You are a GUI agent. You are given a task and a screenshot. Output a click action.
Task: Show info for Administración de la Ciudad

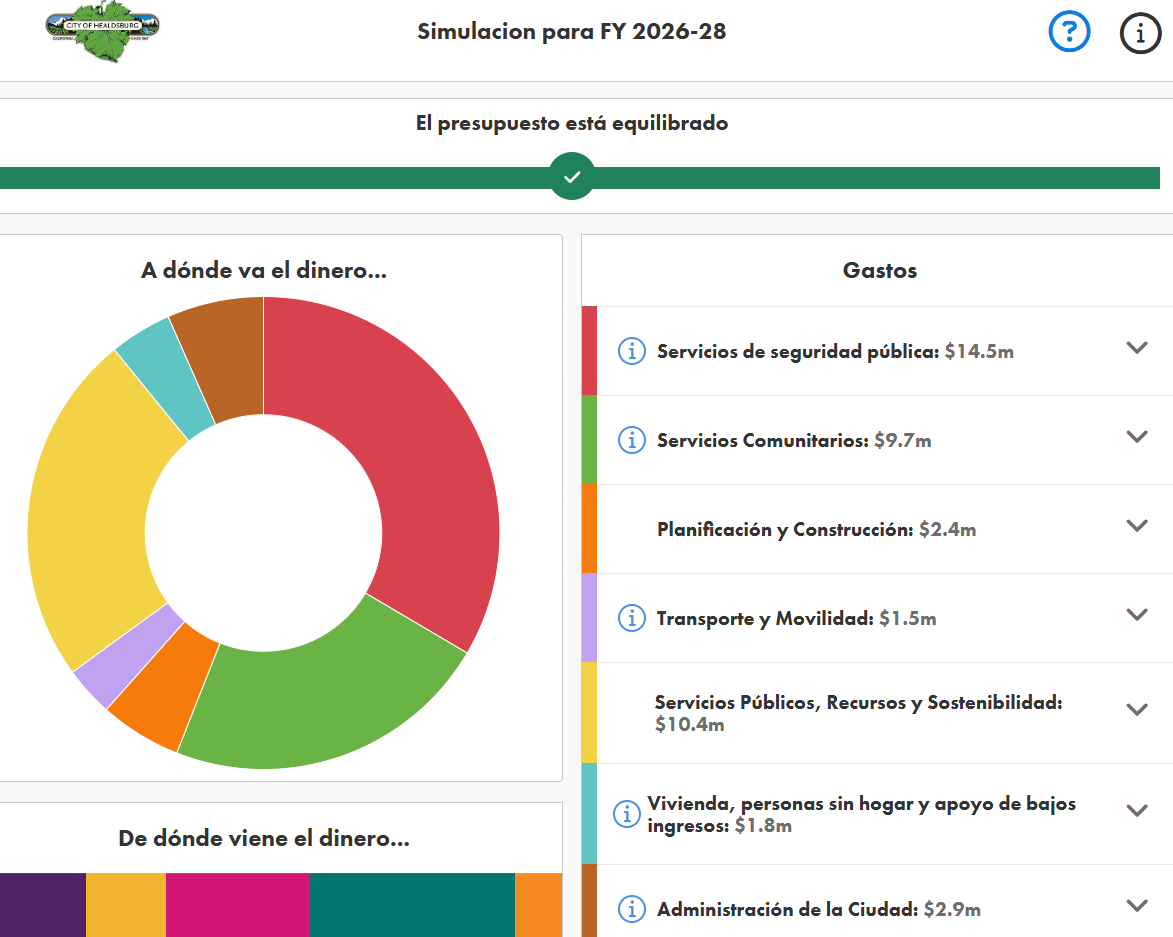(x=631, y=909)
